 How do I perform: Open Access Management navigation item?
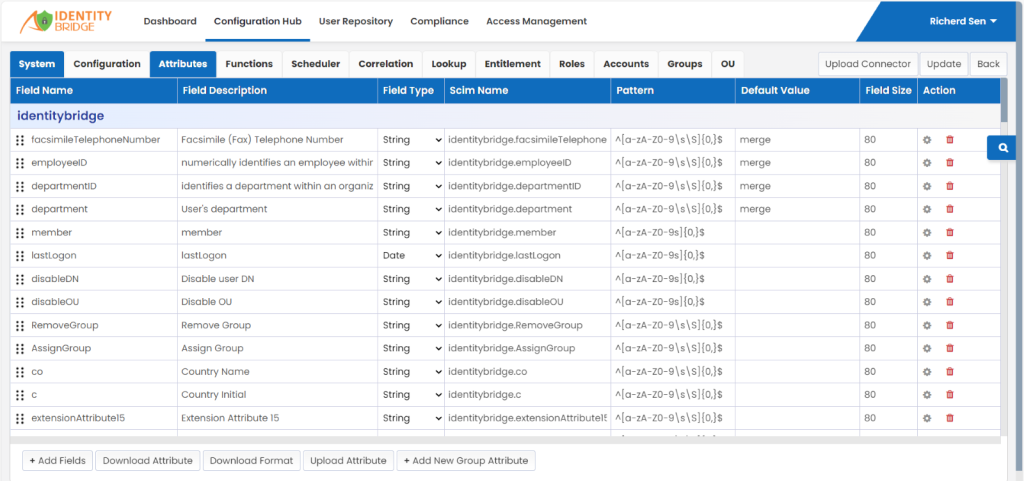[536, 21]
